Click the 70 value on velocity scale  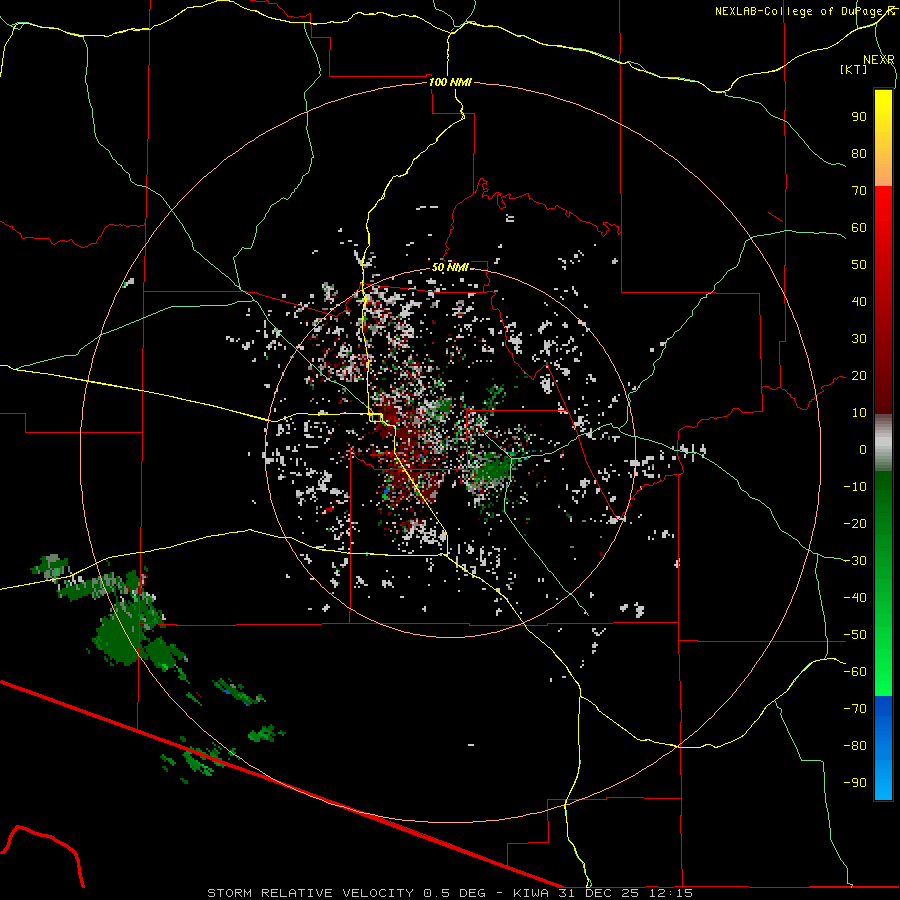(x=859, y=191)
